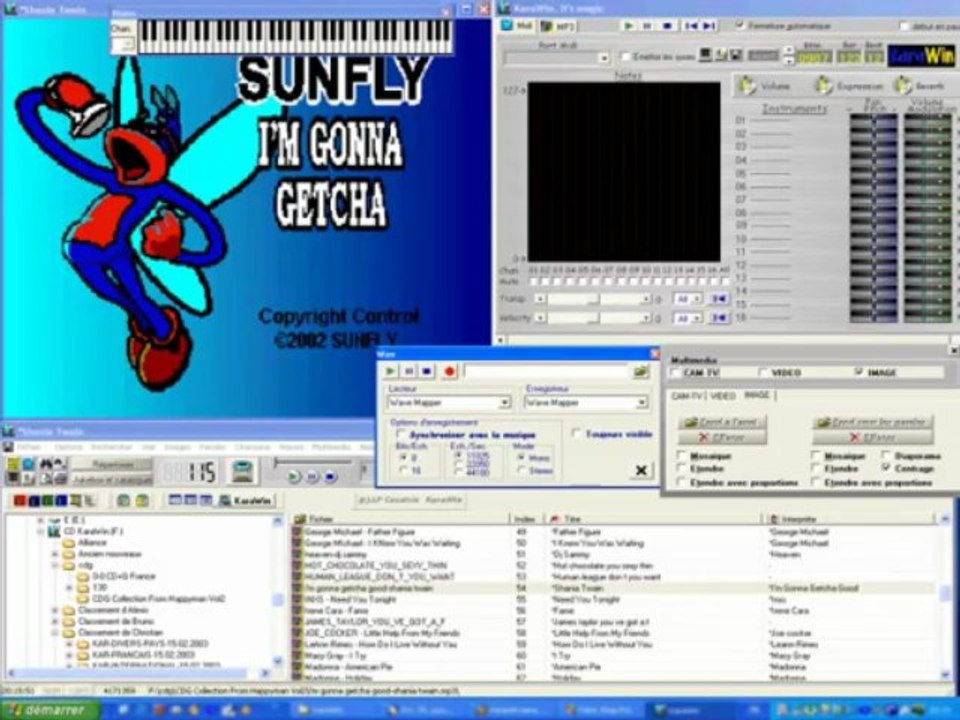Expand the Ancien nouveau folder
The width and height of the screenshot is (960, 720).
pyautogui.click(x=55, y=554)
